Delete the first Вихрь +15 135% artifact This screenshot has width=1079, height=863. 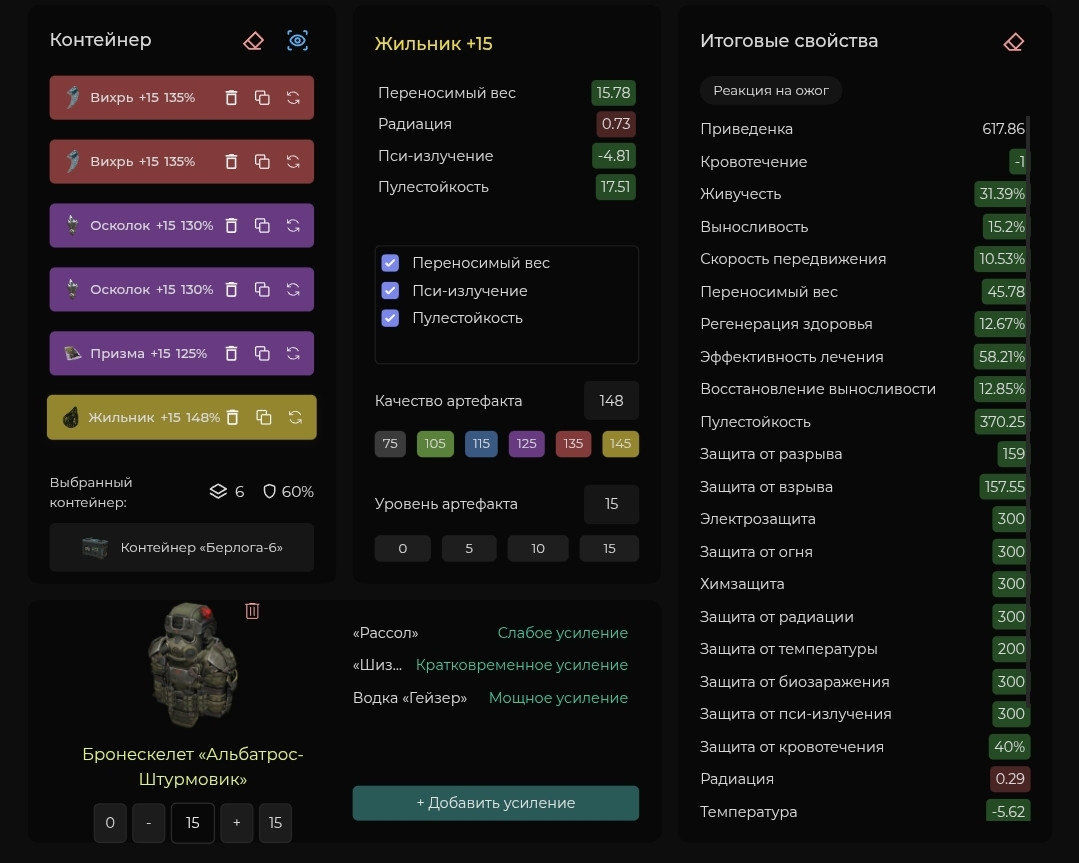(231, 98)
